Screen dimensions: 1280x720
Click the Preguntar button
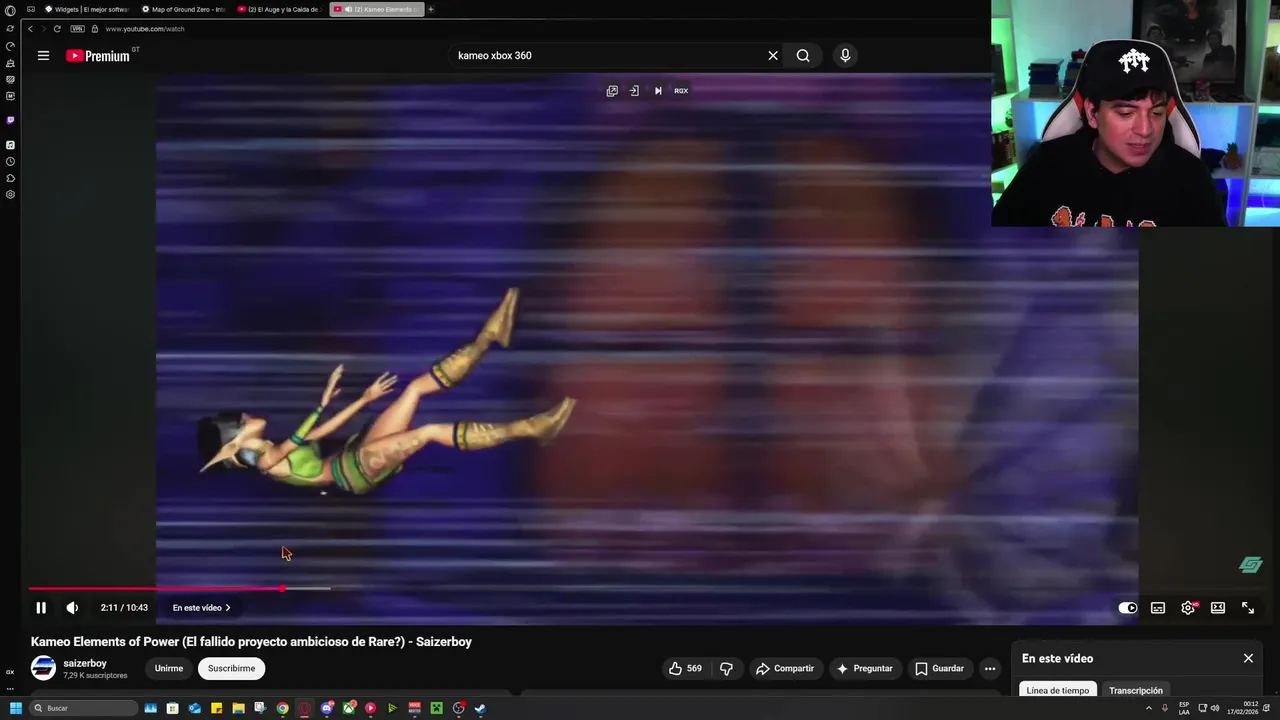pyautogui.click(x=864, y=668)
